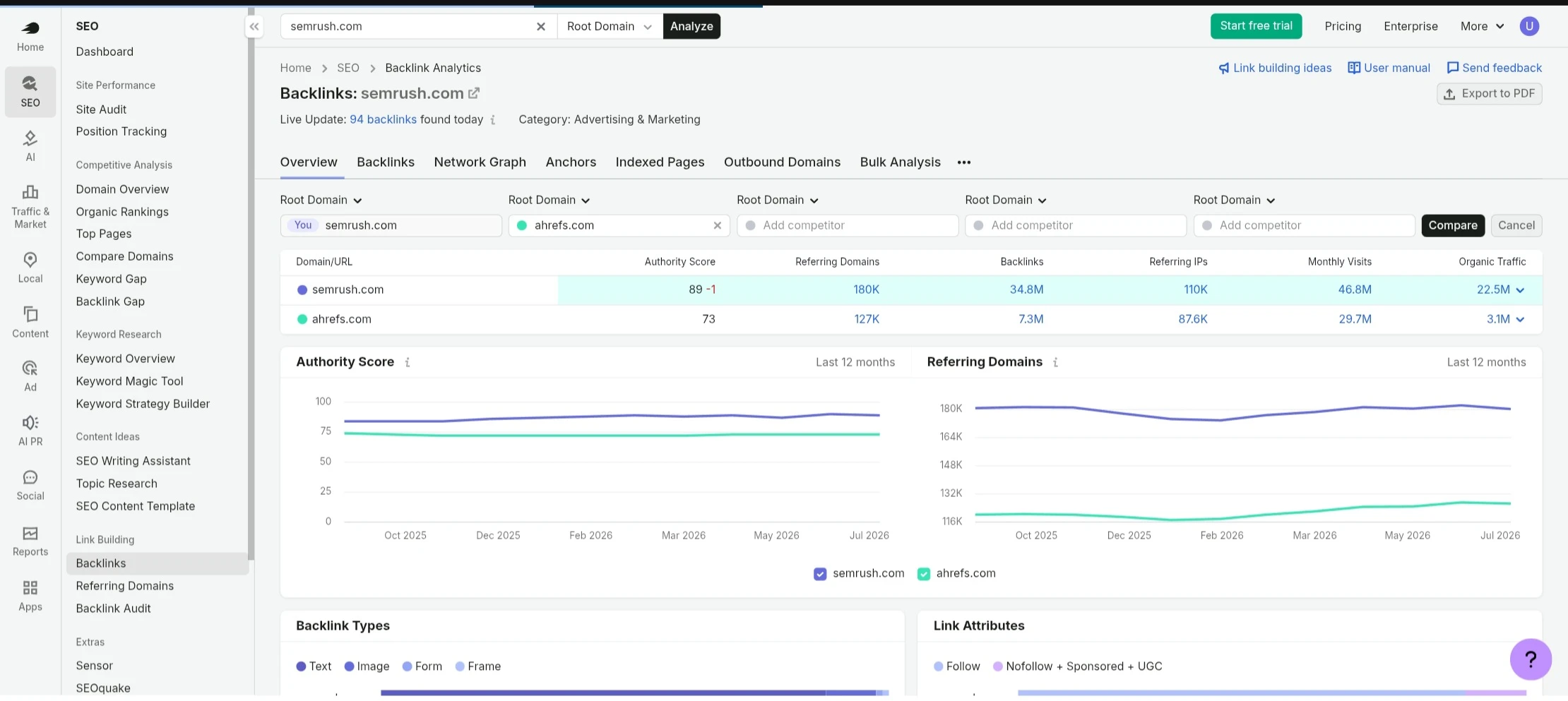Collapse the sidebar with double-chevron icon

click(x=254, y=26)
